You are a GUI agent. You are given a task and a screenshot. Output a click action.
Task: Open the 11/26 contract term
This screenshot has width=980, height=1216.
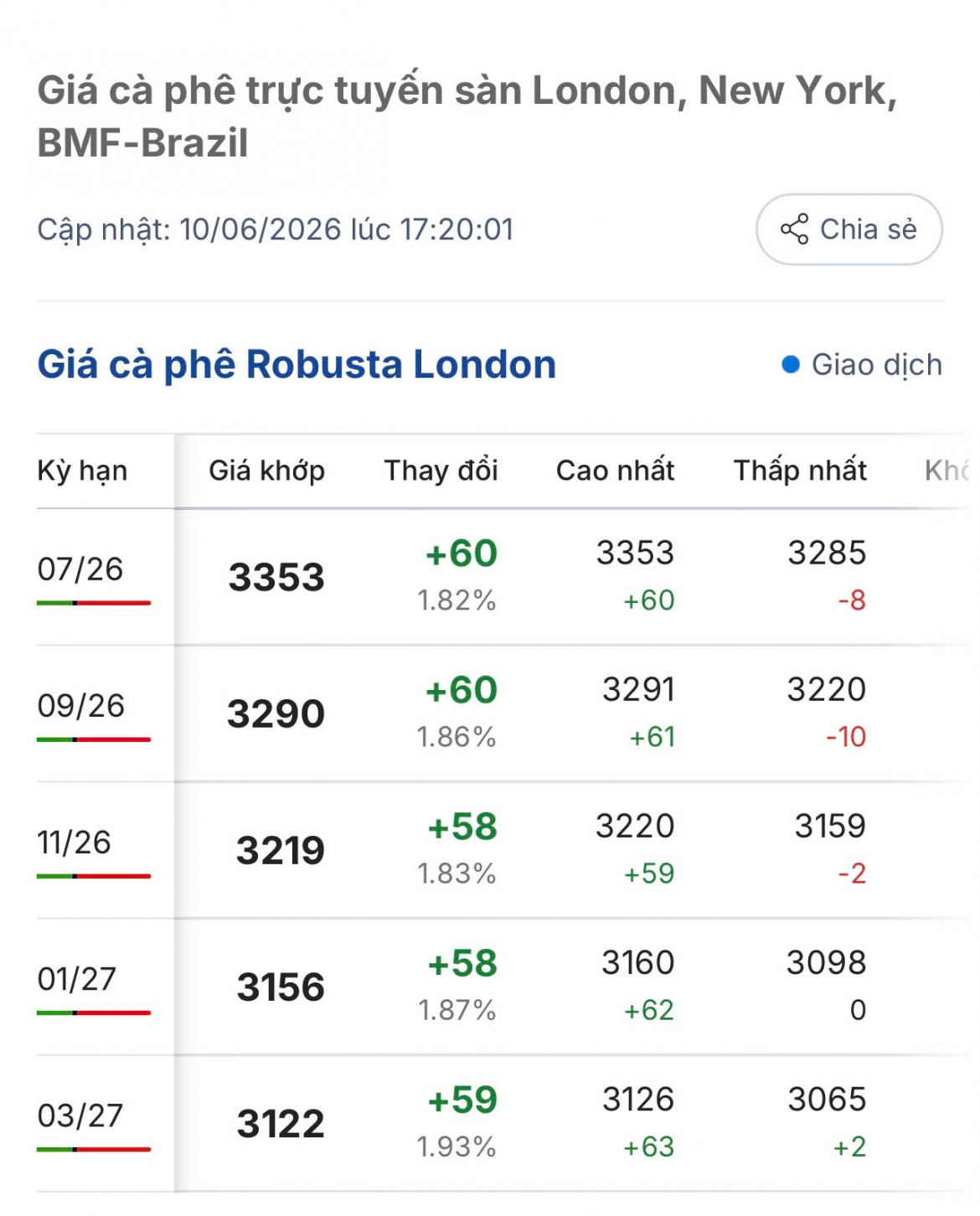74,842
